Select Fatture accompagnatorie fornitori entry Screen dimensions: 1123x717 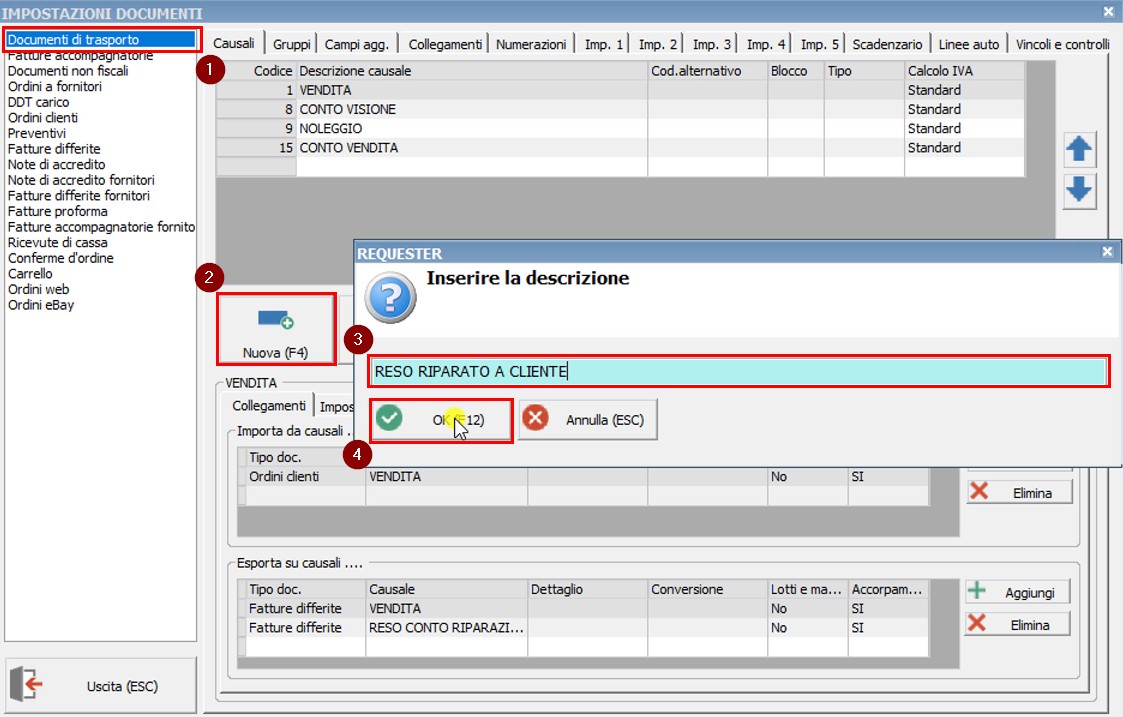click(100, 227)
